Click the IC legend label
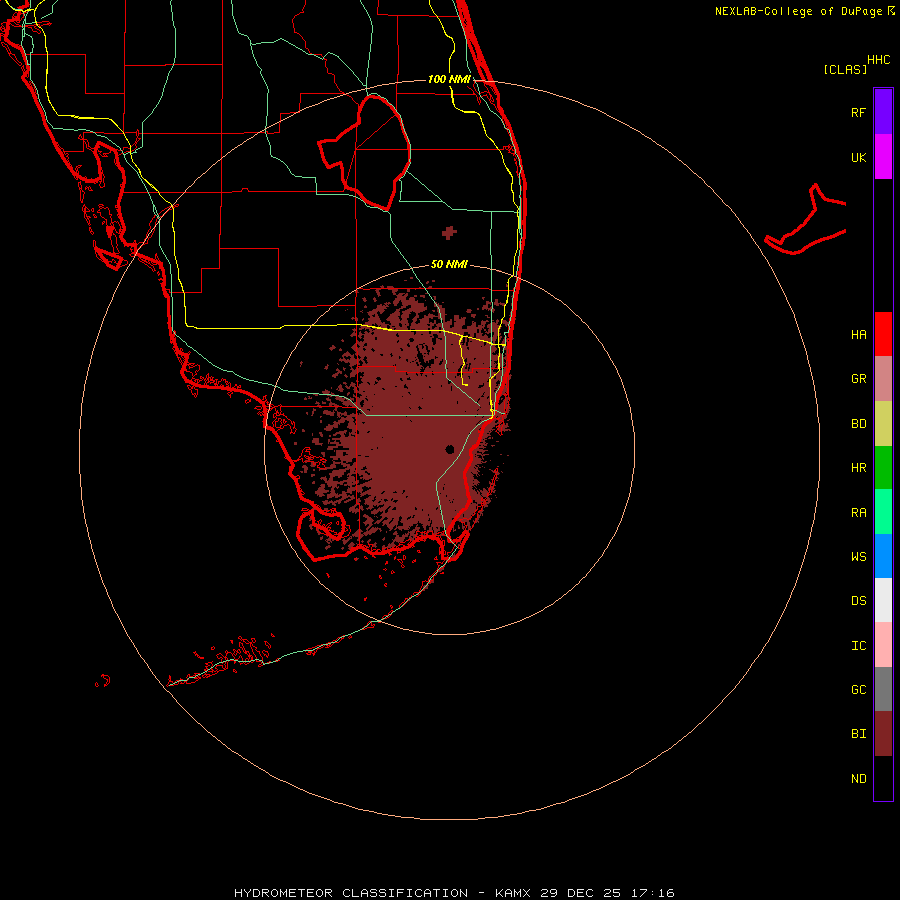This screenshot has width=900, height=900. (x=858, y=646)
